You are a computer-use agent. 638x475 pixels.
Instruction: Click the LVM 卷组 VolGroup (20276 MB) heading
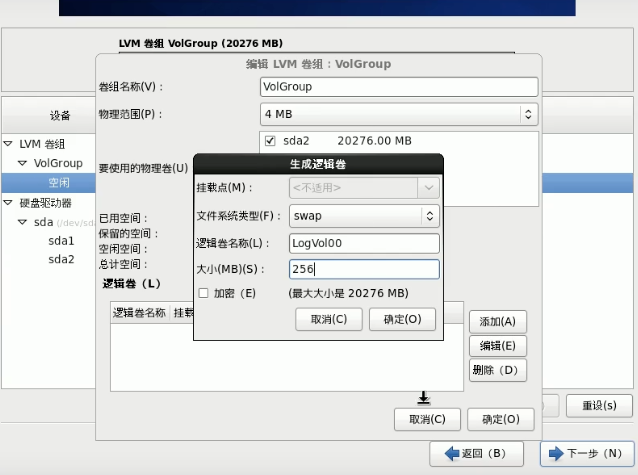click(201, 43)
